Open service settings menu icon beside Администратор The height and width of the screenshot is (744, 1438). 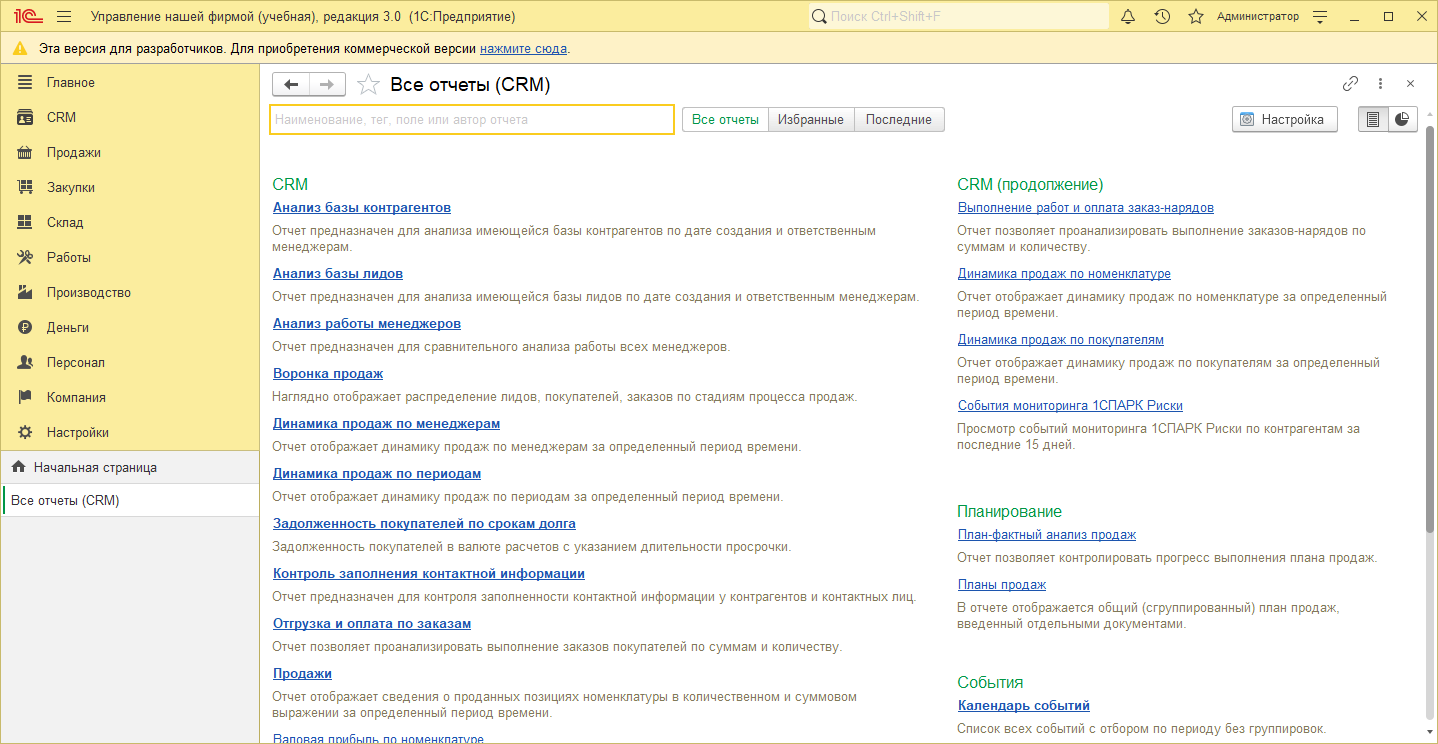(x=1321, y=17)
